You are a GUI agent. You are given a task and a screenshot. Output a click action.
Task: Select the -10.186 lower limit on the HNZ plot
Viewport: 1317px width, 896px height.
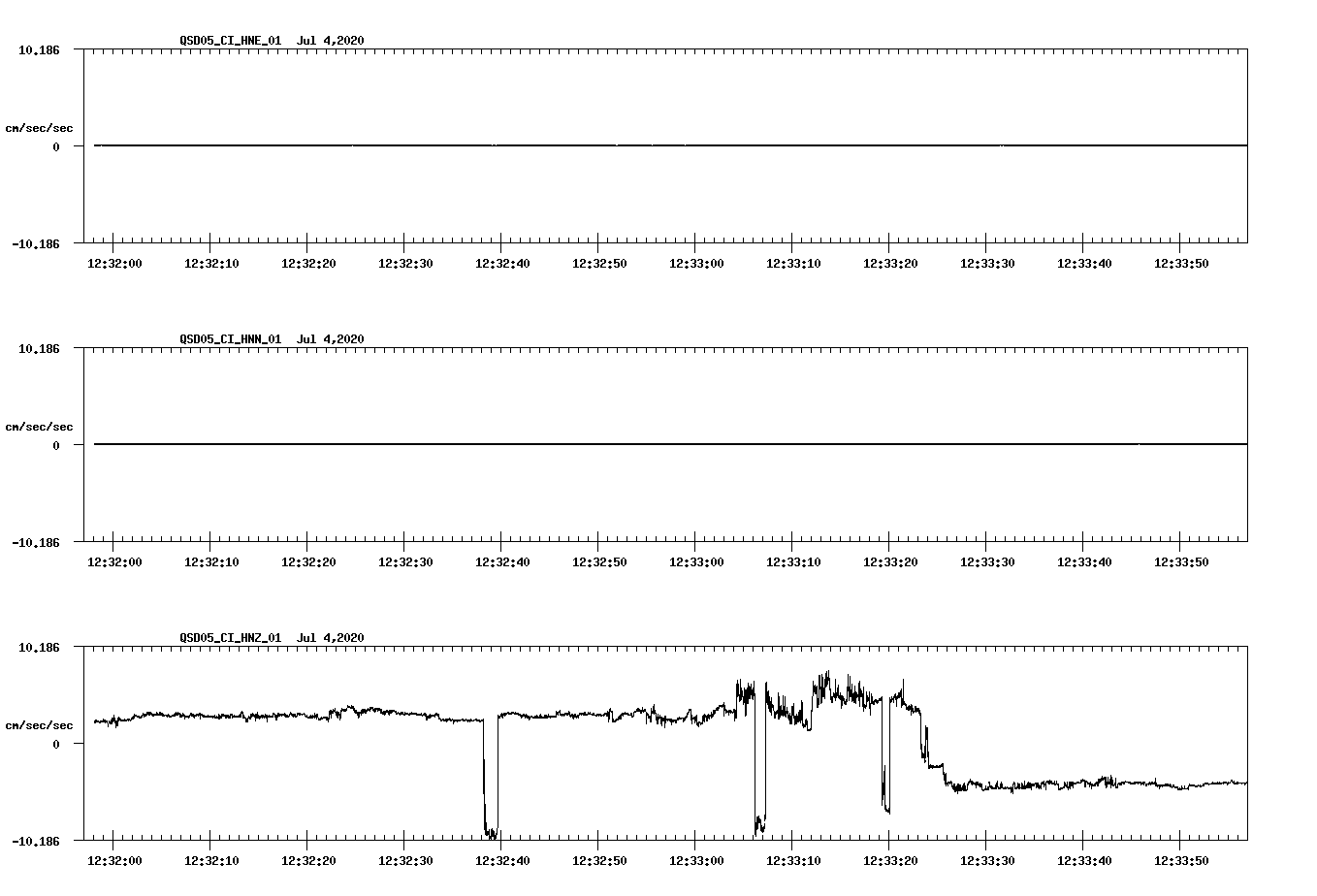coord(36,842)
